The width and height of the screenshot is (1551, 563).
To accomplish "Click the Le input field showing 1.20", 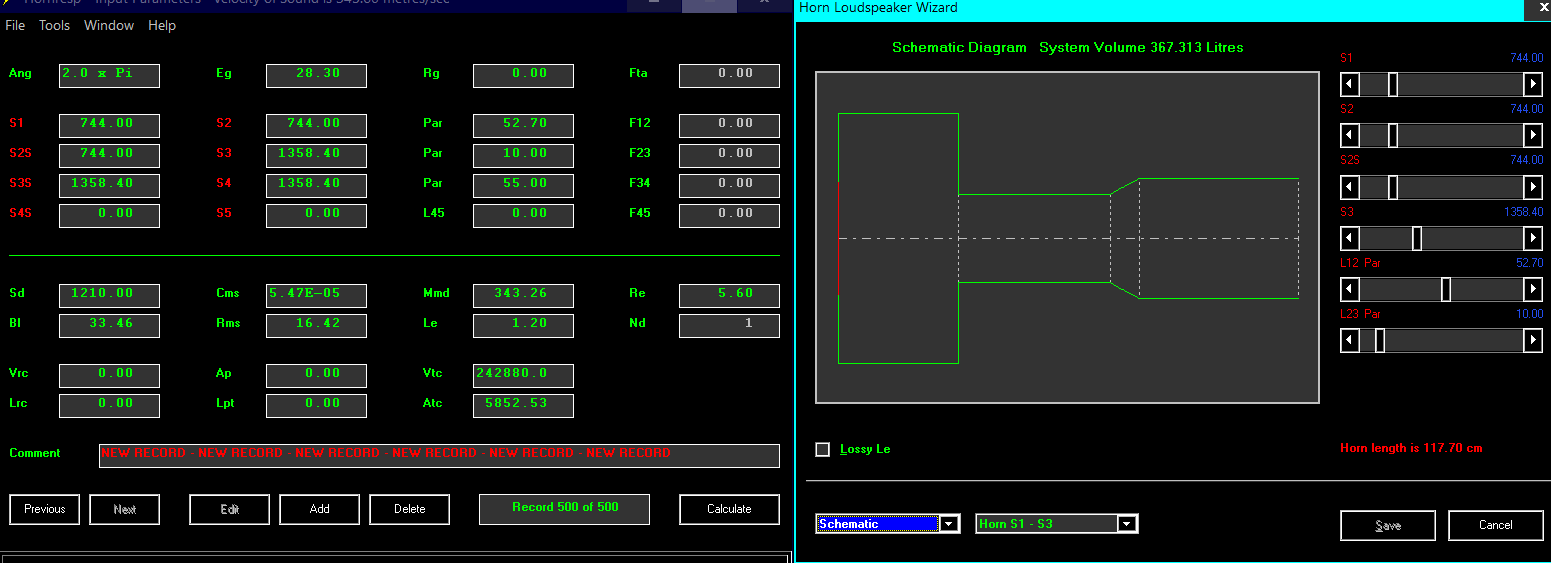I will pos(523,325).
